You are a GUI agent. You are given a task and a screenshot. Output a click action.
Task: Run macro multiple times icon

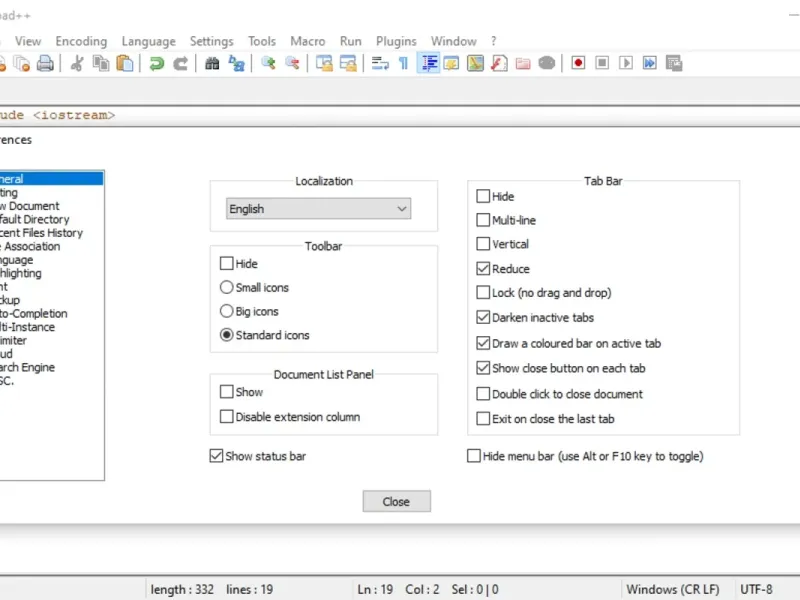(x=650, y=63)
